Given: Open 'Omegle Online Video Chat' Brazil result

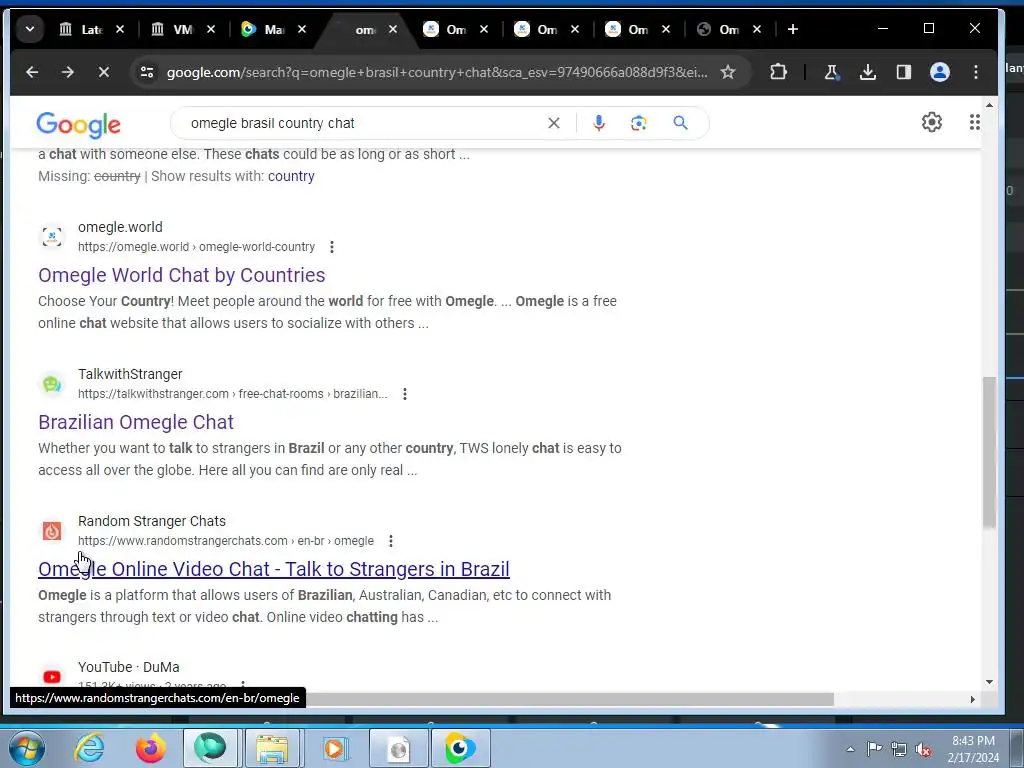Looking at the screenshot, I should 274,569.
